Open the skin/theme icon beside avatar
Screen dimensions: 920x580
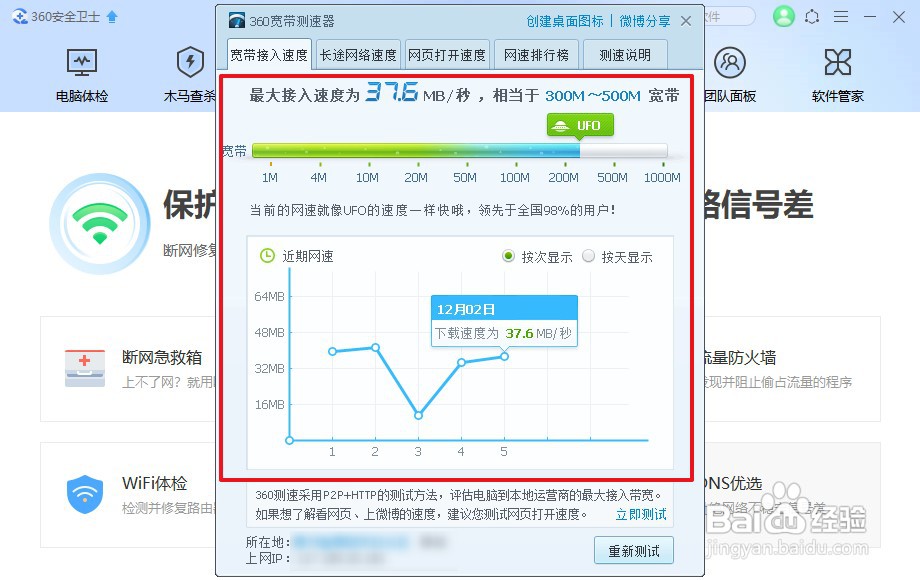(x=812, y=17)
